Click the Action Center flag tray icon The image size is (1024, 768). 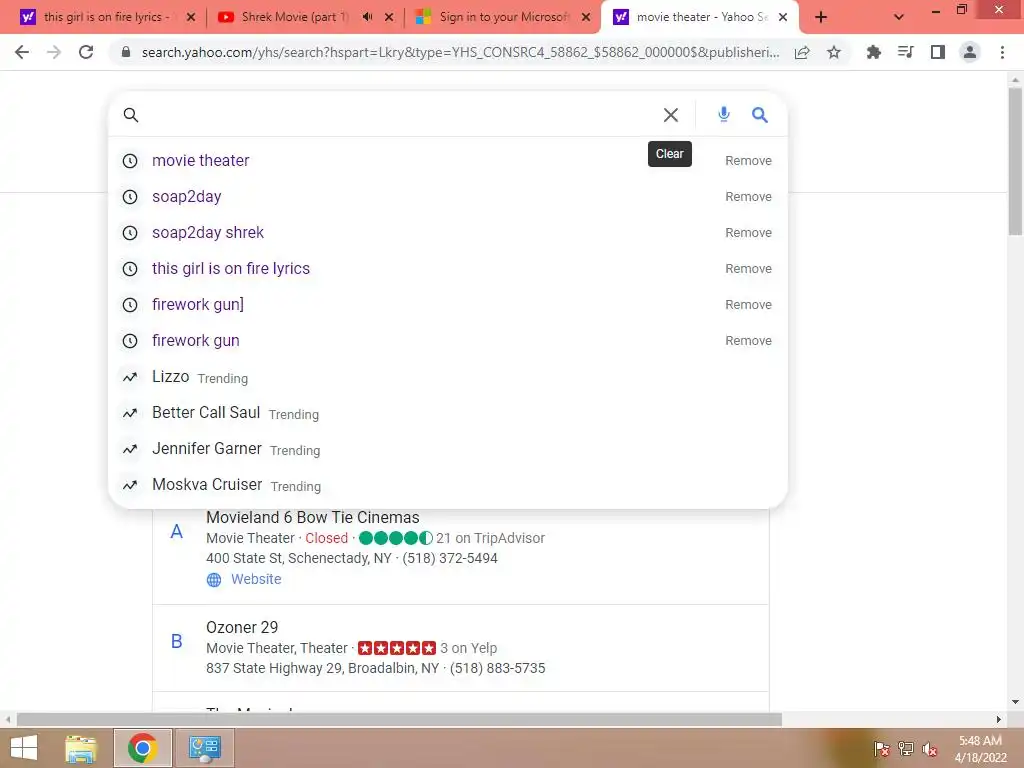(882, 748)
